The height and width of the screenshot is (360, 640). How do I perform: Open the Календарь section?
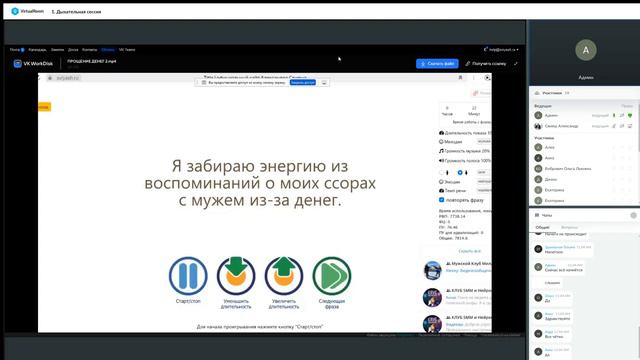click(38, 50)
